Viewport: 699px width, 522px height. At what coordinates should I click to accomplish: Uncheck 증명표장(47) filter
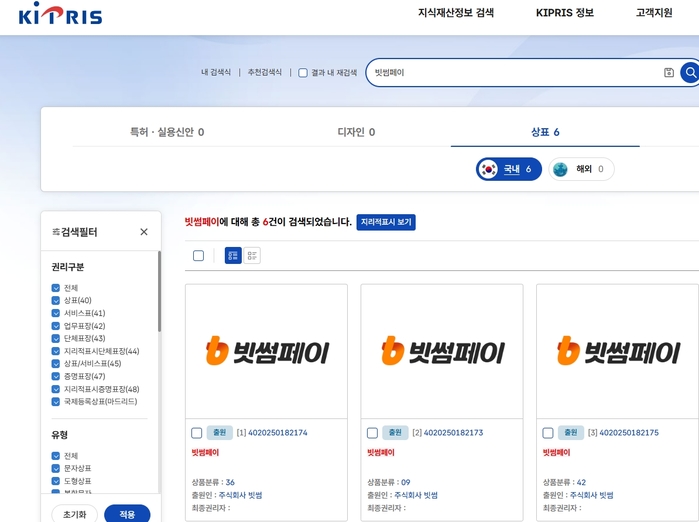(56, 376)
